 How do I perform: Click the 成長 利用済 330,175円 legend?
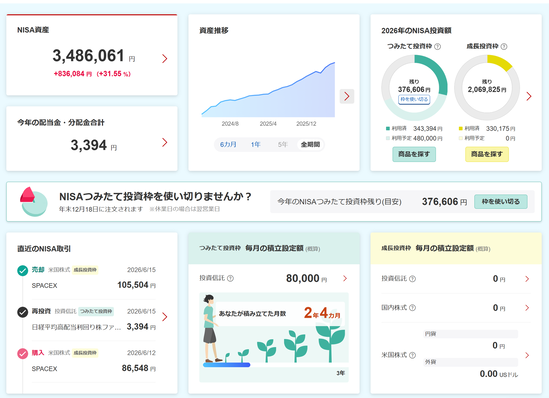(x=487, y=128)
